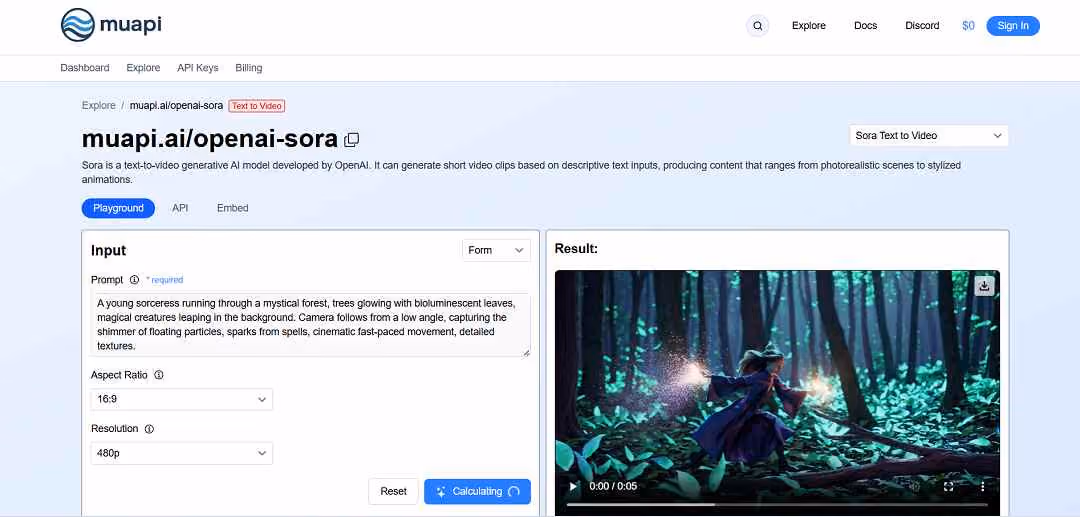The height and width of the screenshot is (517, 1080).
Task: Open API Keys page
Action: point(198,67)
